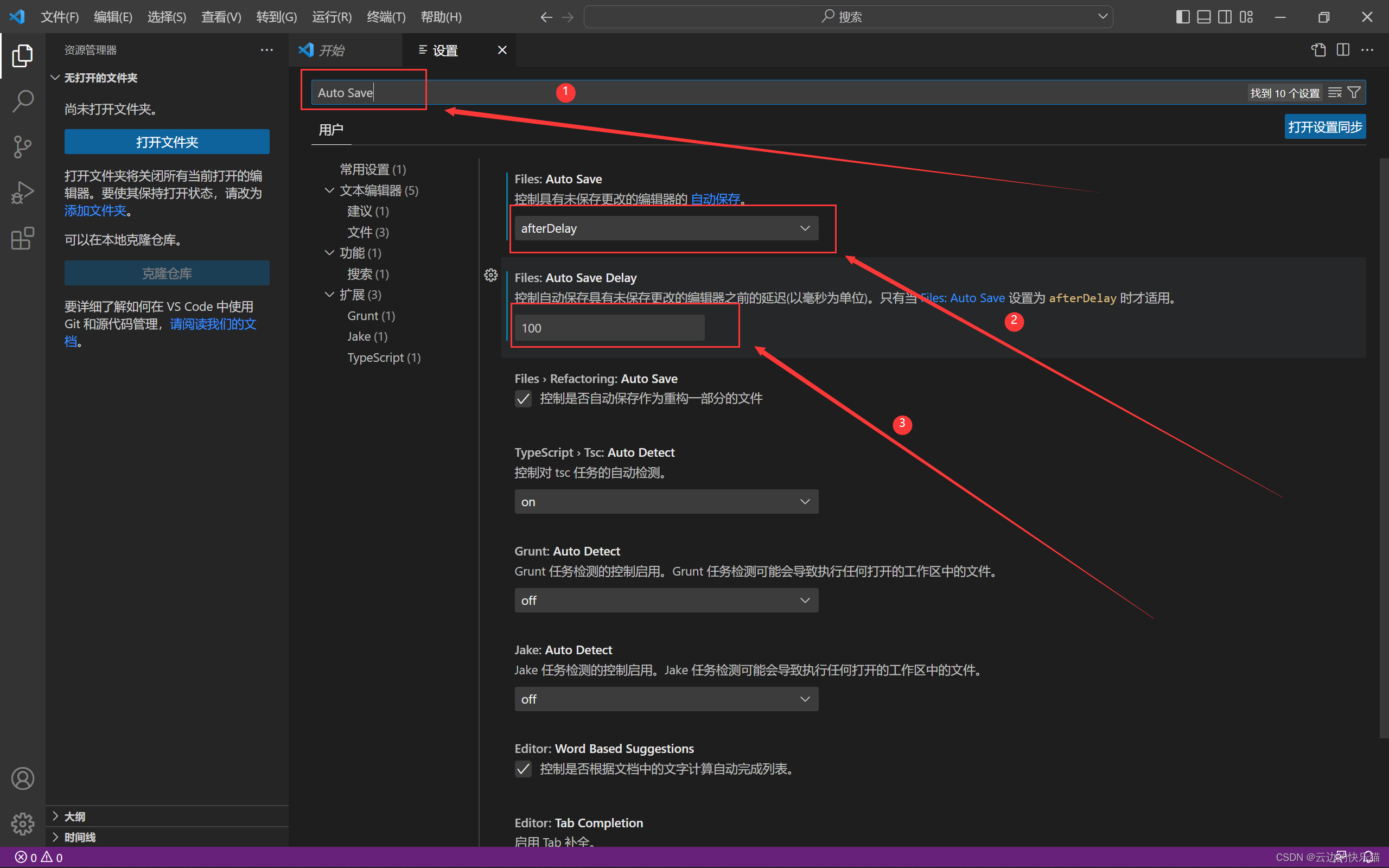The width and height of the screenshot is (1389, 868).
Task: Select the 用户 settings tab
Action: point(331,130)
